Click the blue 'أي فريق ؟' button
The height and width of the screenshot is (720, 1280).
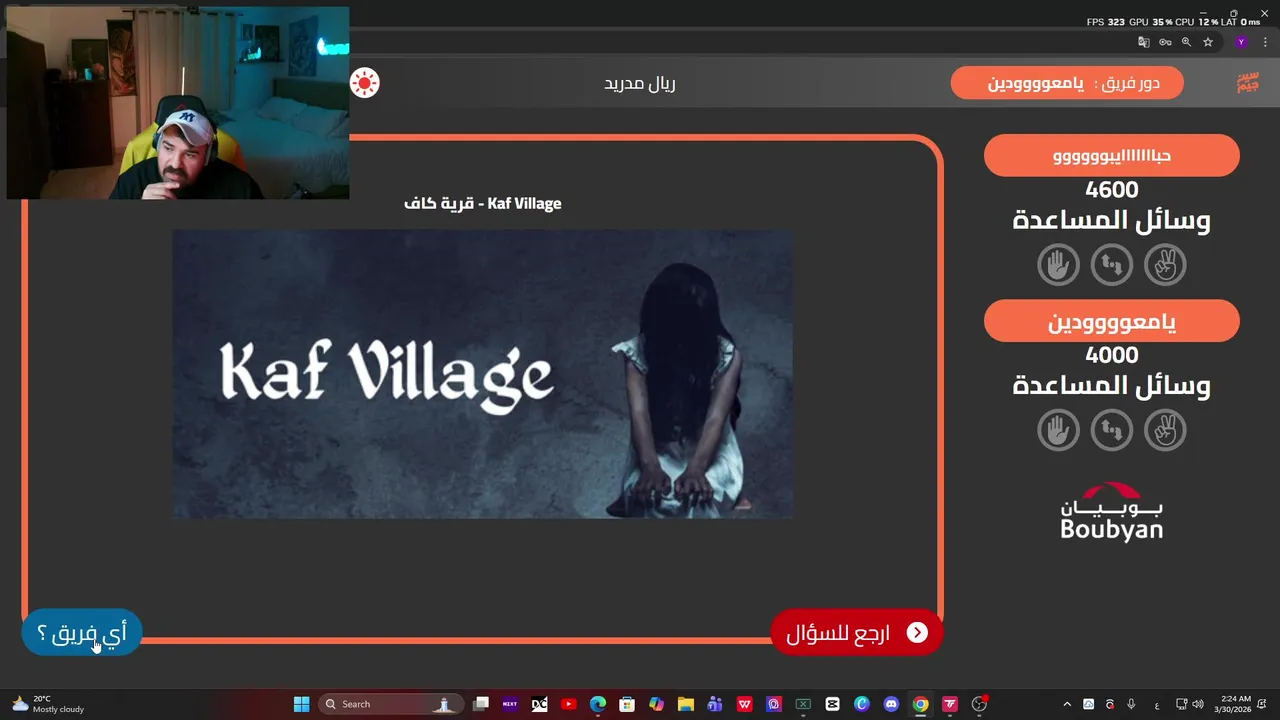82,633
